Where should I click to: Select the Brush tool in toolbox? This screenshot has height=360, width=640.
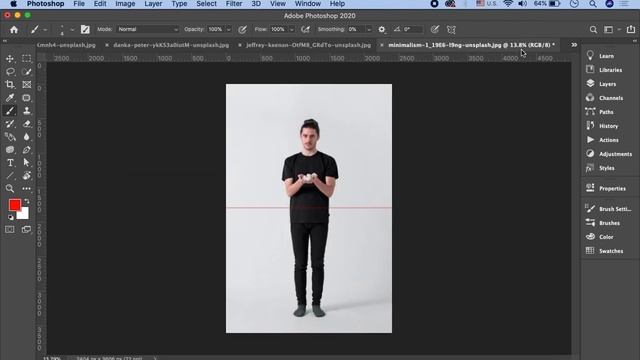pos(10,111)
